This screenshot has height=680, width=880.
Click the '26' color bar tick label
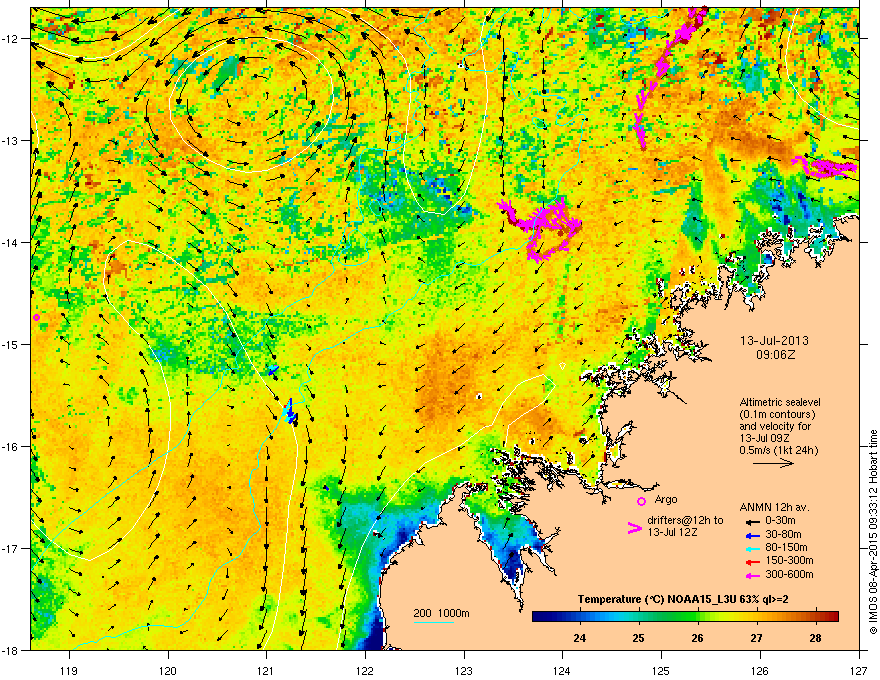[698, 638]
